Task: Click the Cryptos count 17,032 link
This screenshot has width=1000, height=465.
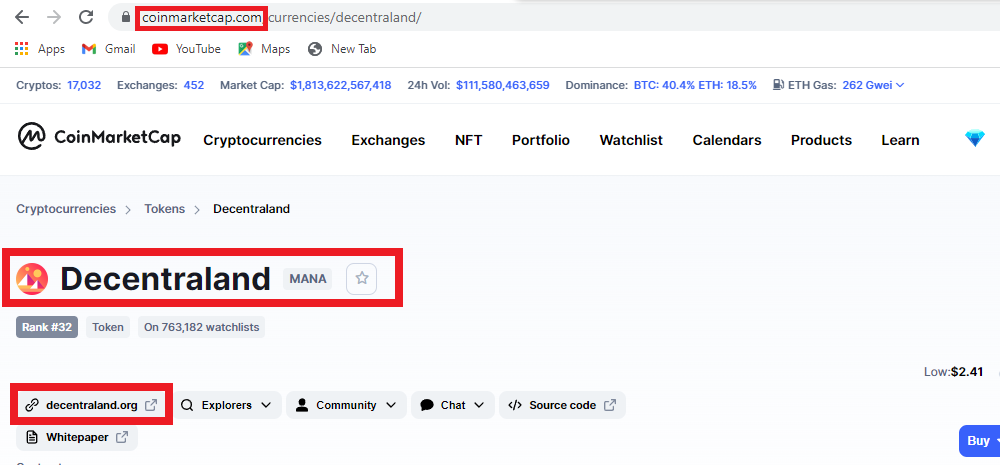Action: point(84,85)
